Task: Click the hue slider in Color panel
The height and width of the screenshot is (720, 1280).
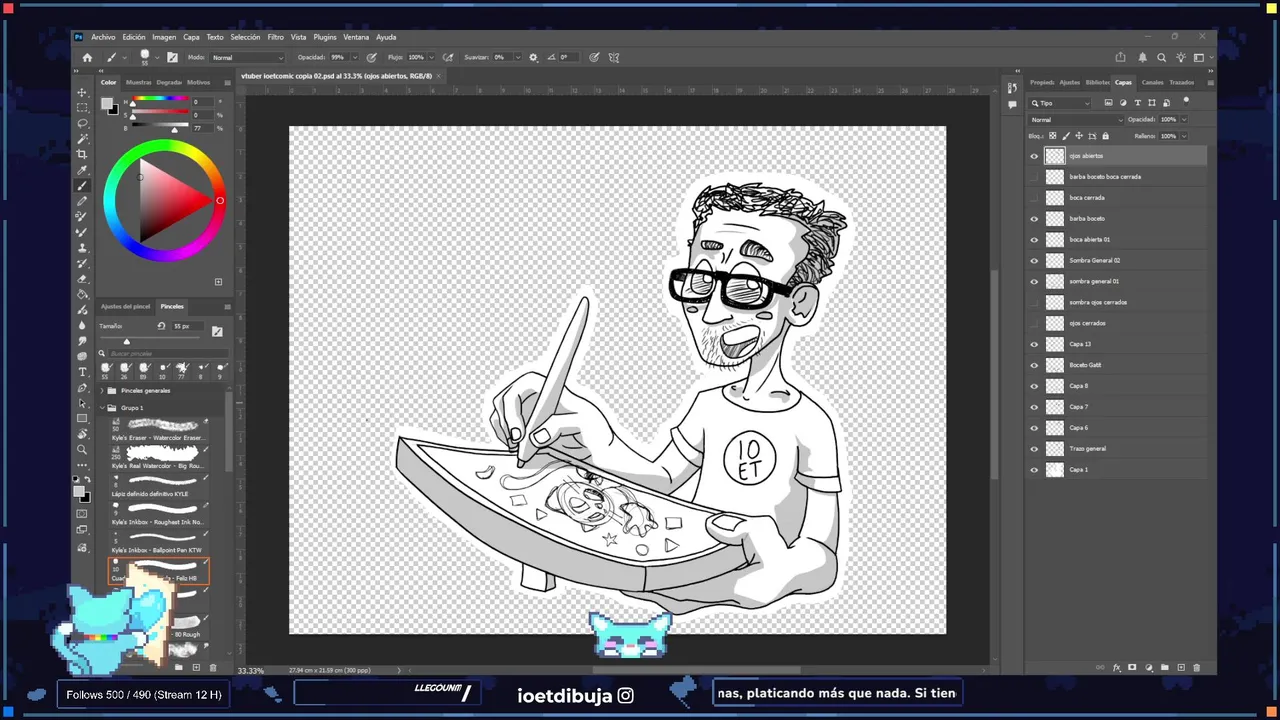Action: pyautogui.click(x=160, y=98)
